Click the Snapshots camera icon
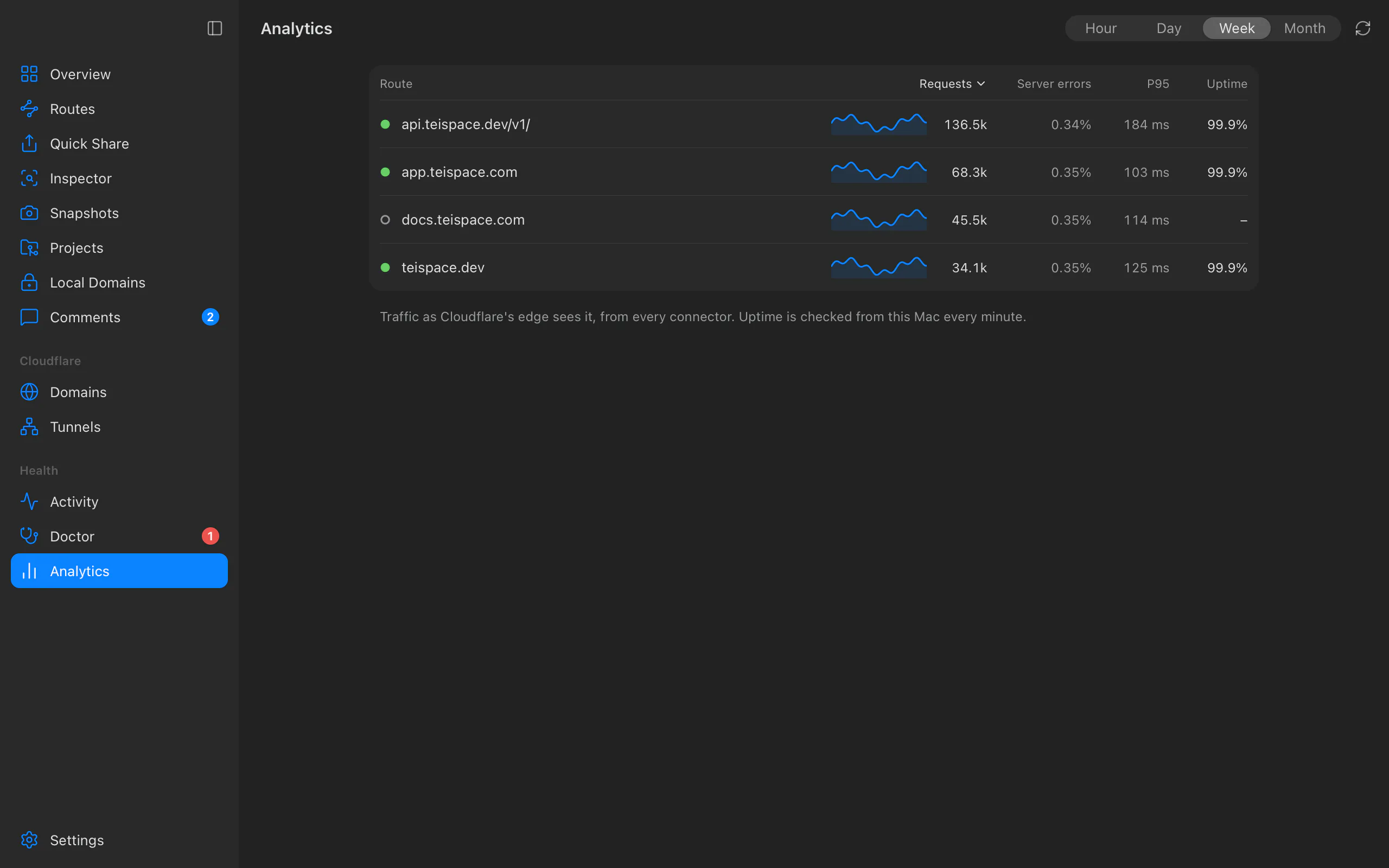 [29, 213]
